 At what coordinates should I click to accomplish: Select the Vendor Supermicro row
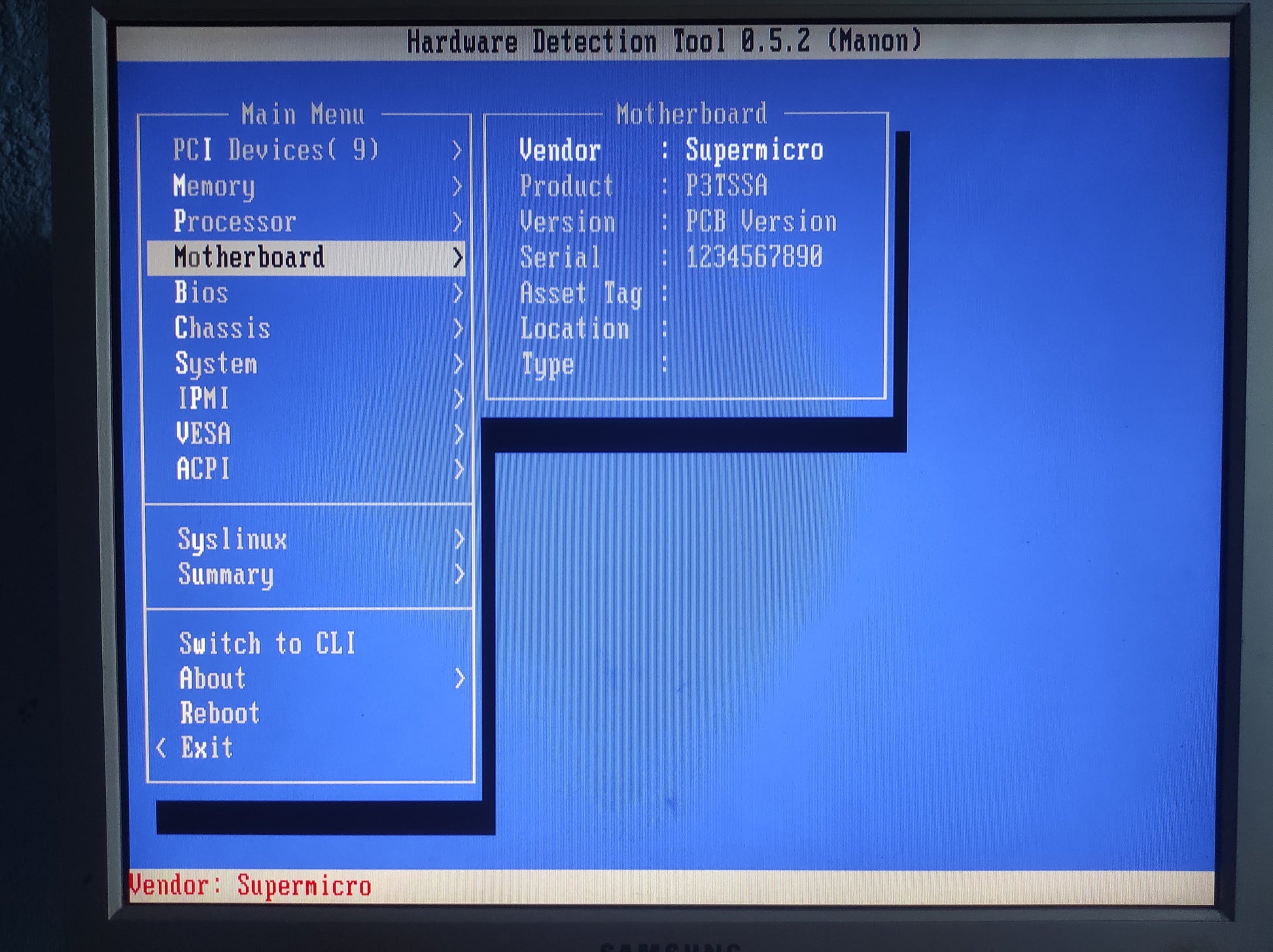[x=671, y=150]
